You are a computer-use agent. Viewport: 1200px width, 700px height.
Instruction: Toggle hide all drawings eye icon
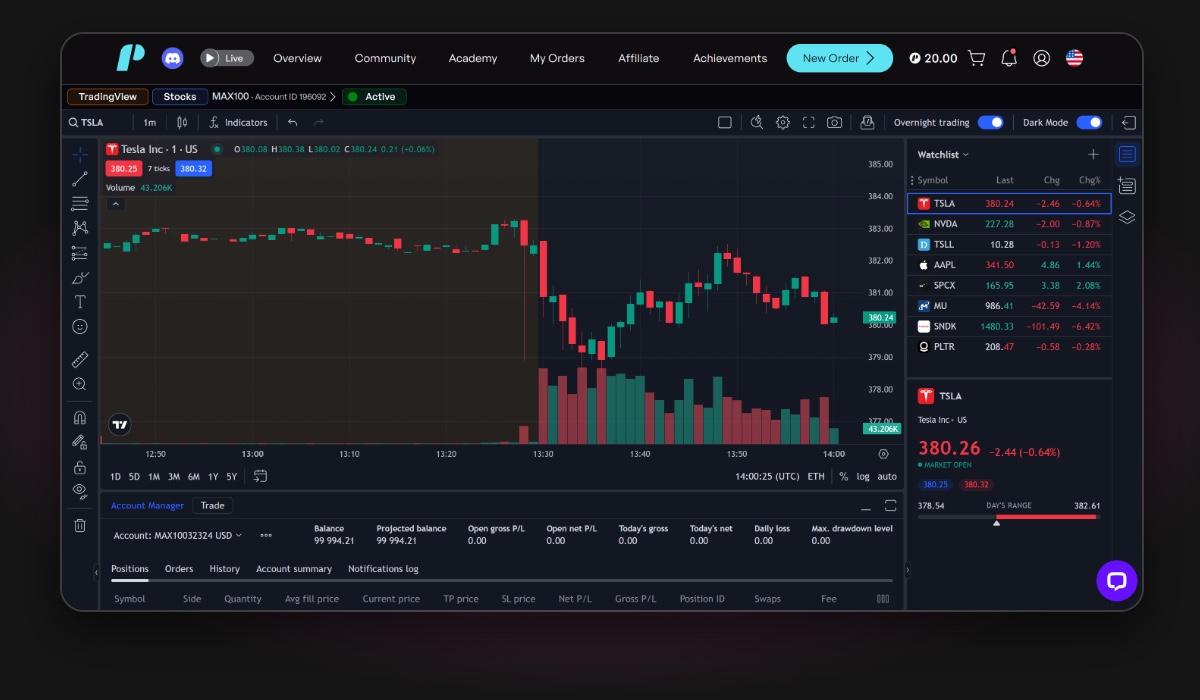pyautogui.click(x=80, y=491)
